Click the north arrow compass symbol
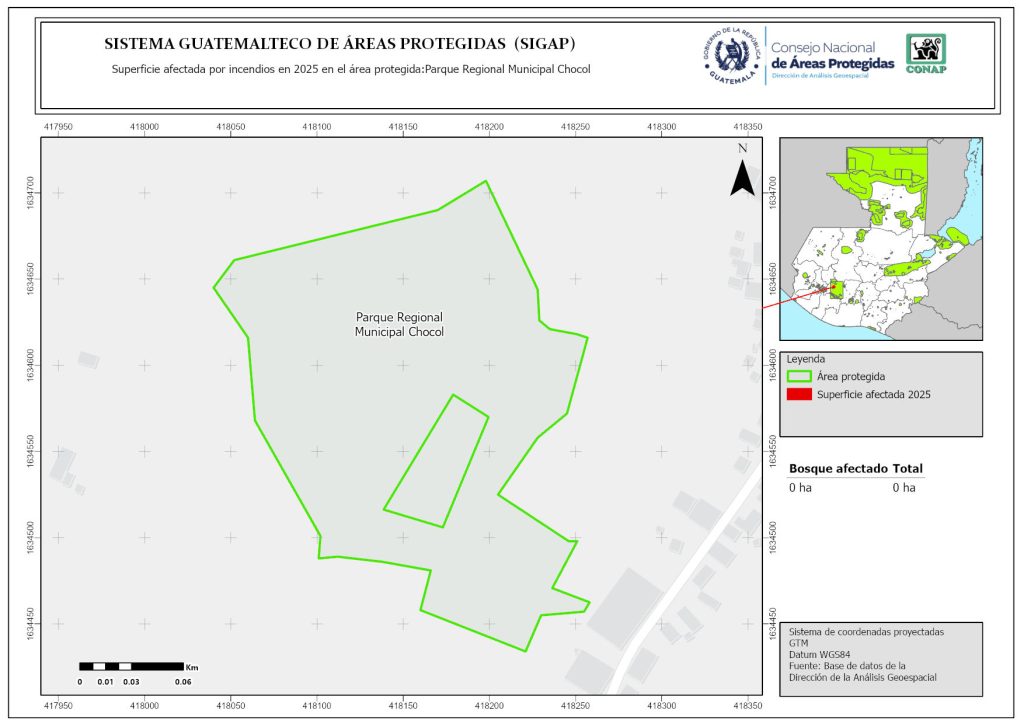1024x724 pixels. click(742, 172)
